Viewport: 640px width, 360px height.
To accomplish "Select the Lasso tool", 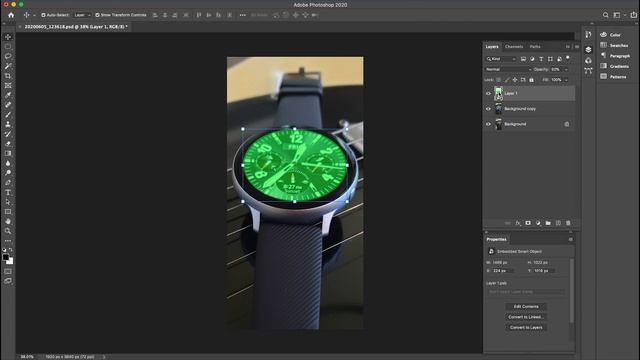I will pos(8,56).
